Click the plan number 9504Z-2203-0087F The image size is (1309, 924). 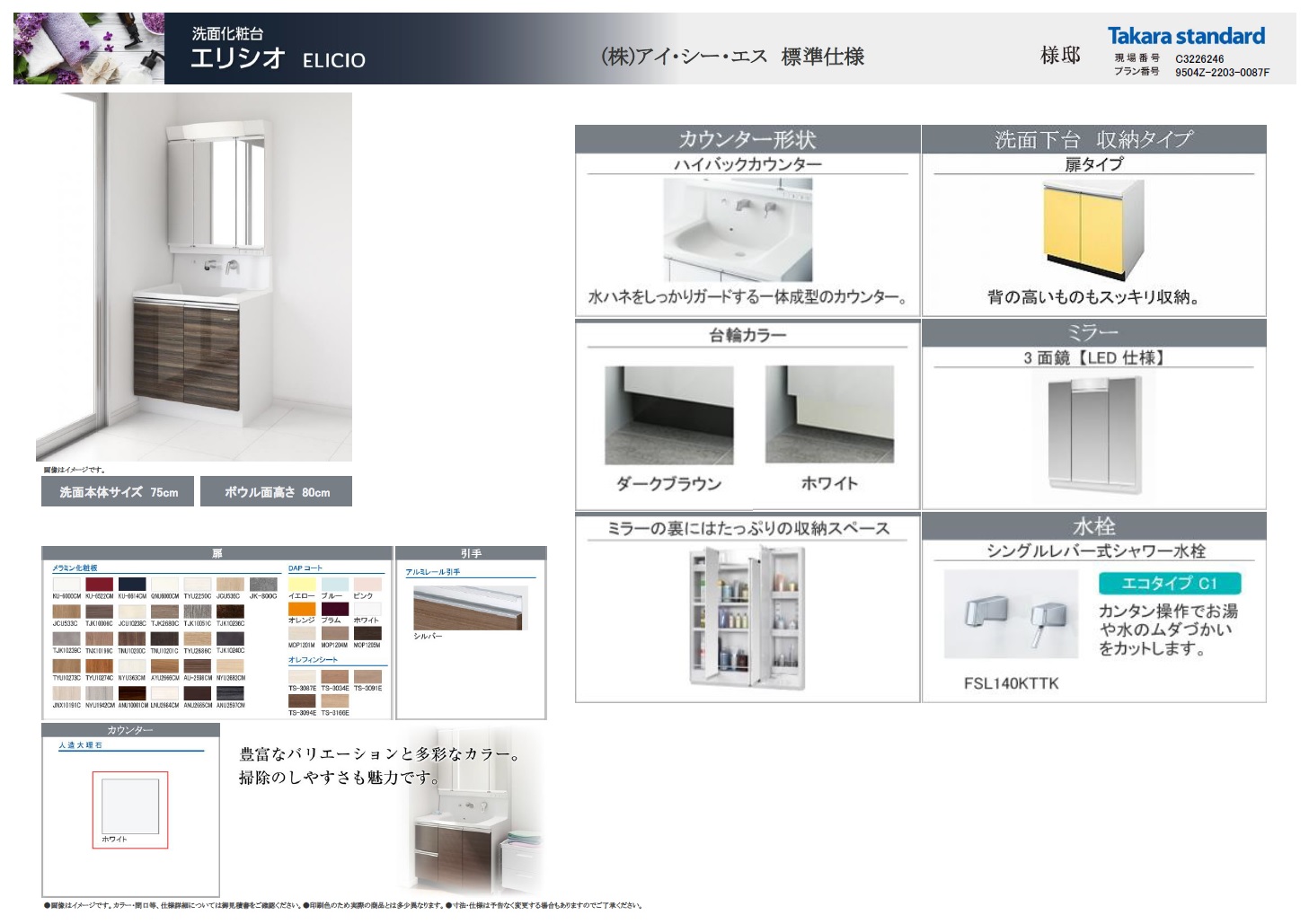pos(1222,73)
